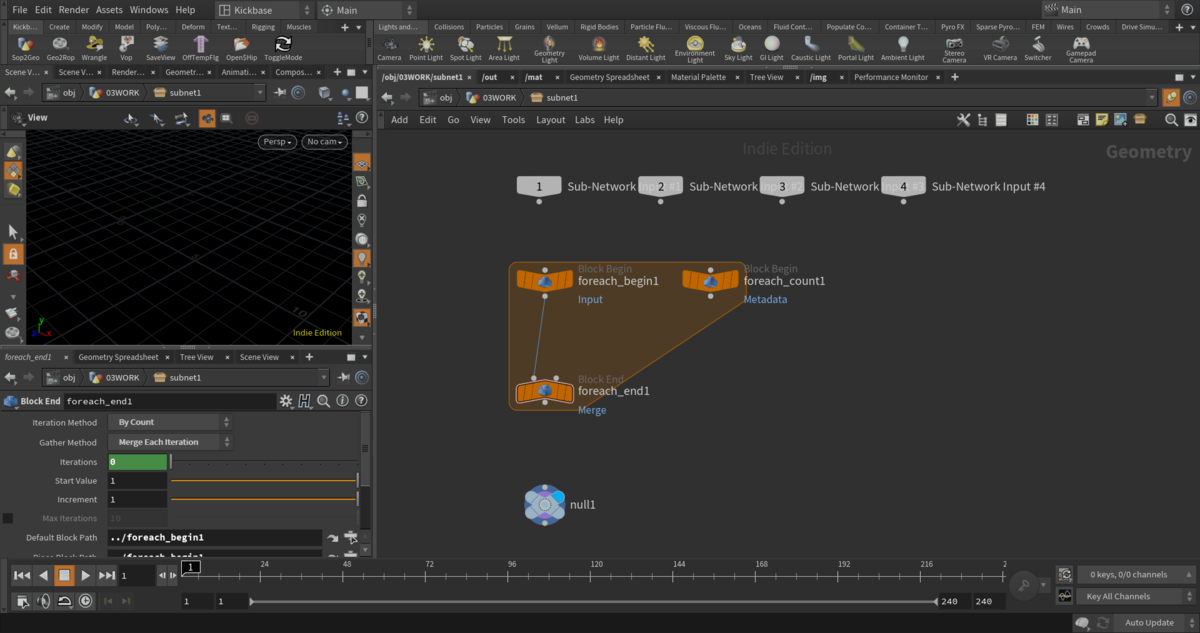
Task: Open the Persp viewport menu
Action: [278, 142]
